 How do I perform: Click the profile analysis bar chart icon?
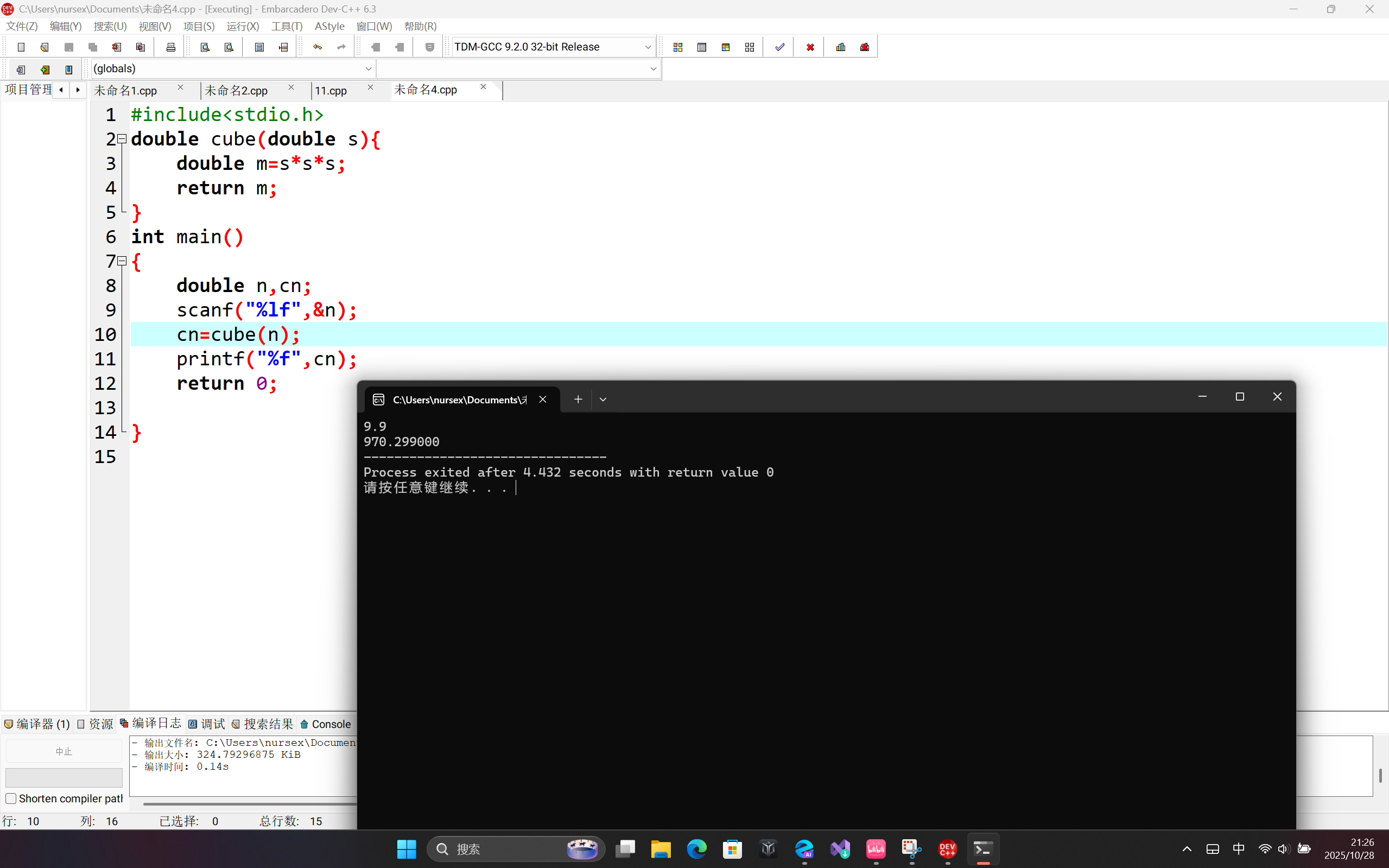(841, 47)
